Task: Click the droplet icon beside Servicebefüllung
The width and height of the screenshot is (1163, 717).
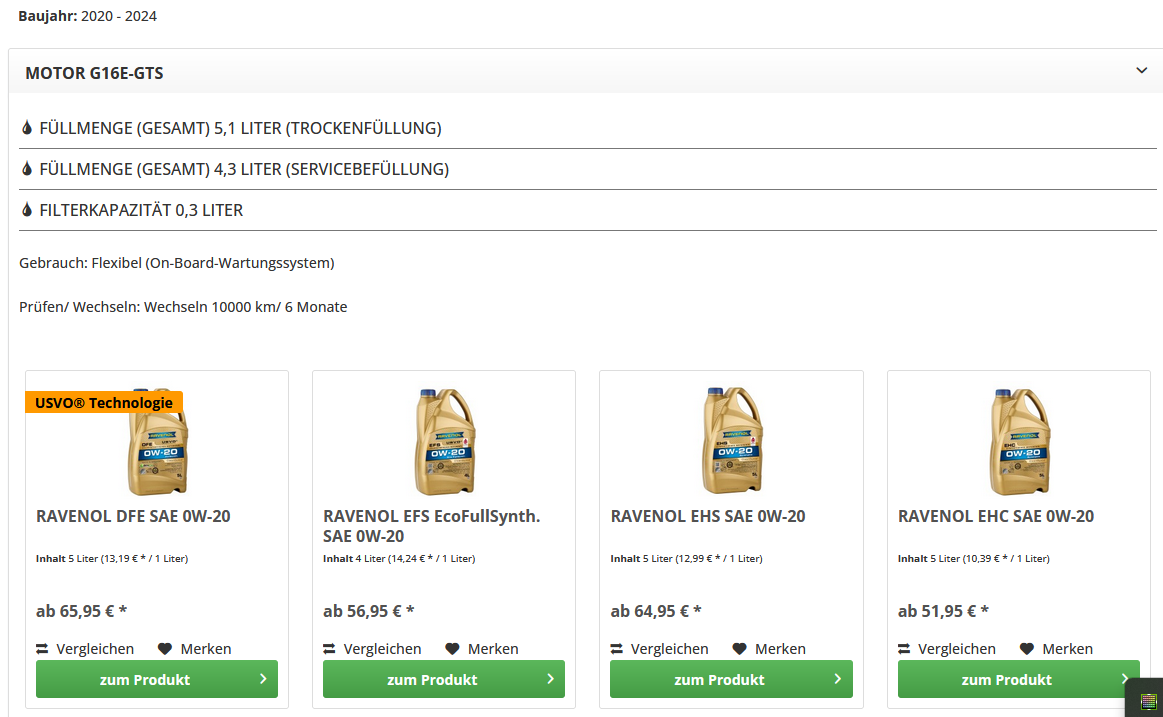Action: pyautogui.click(x=27, y=168)
